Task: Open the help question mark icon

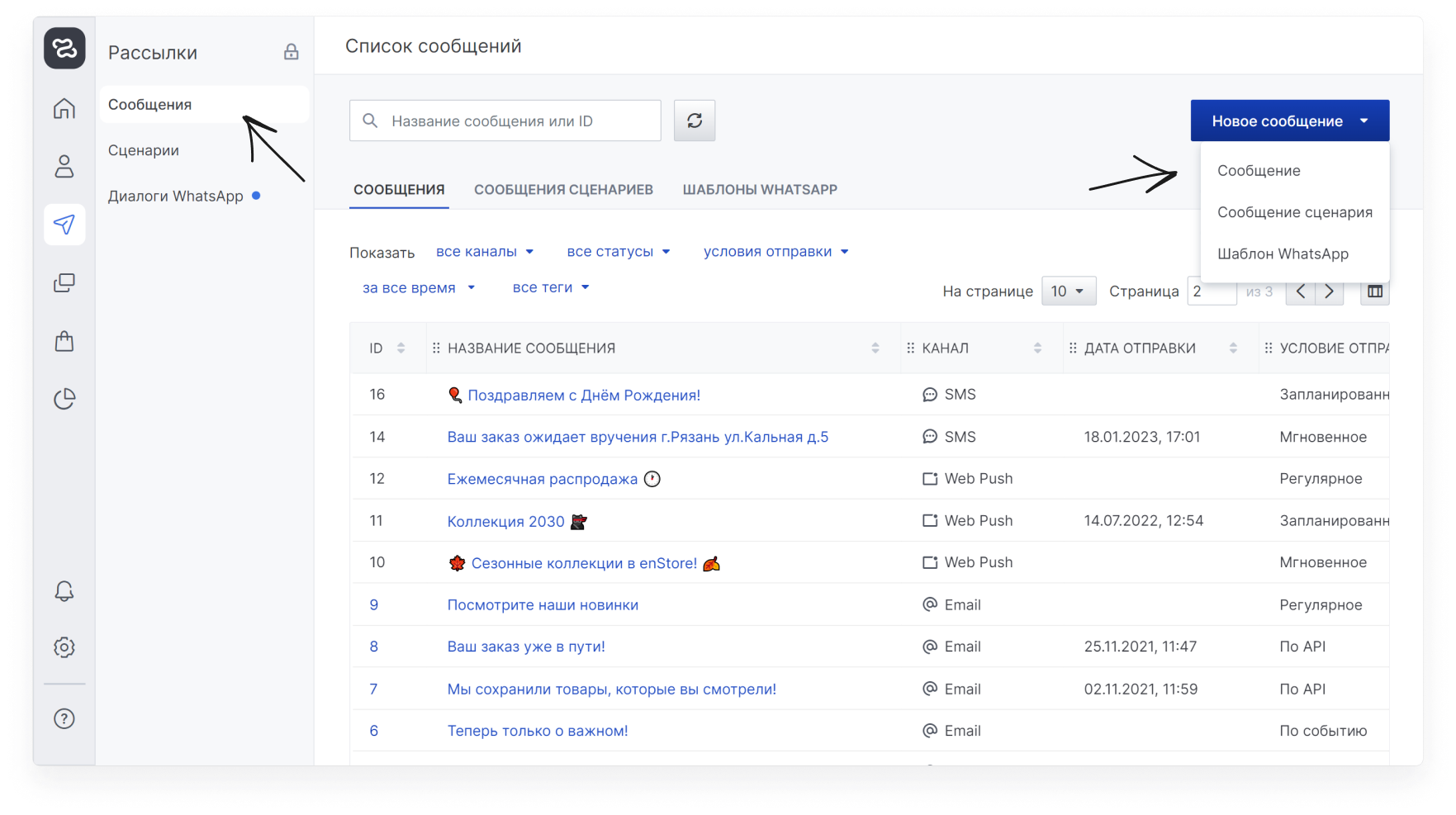Action: [x=64, y=718]
